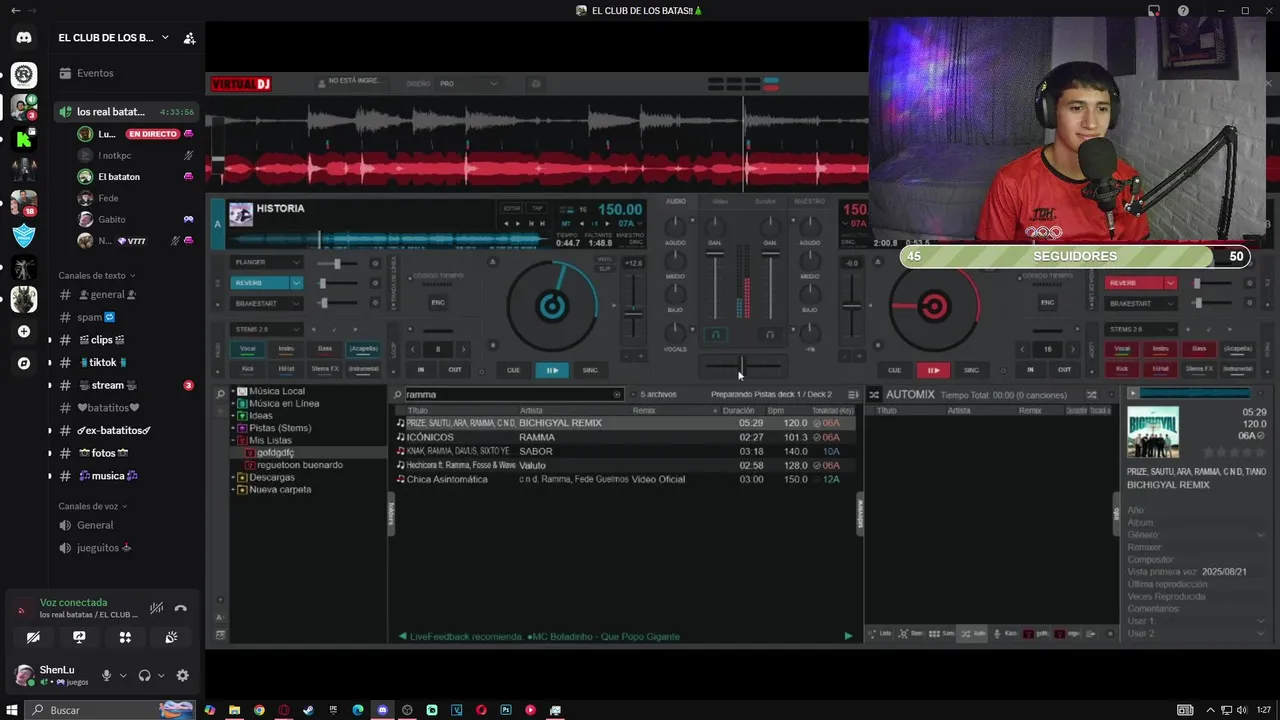Screen dimensions: 1280x720
Task: Toggle the Vocal stem pad on deck A
Action: (x=248, y=349)
